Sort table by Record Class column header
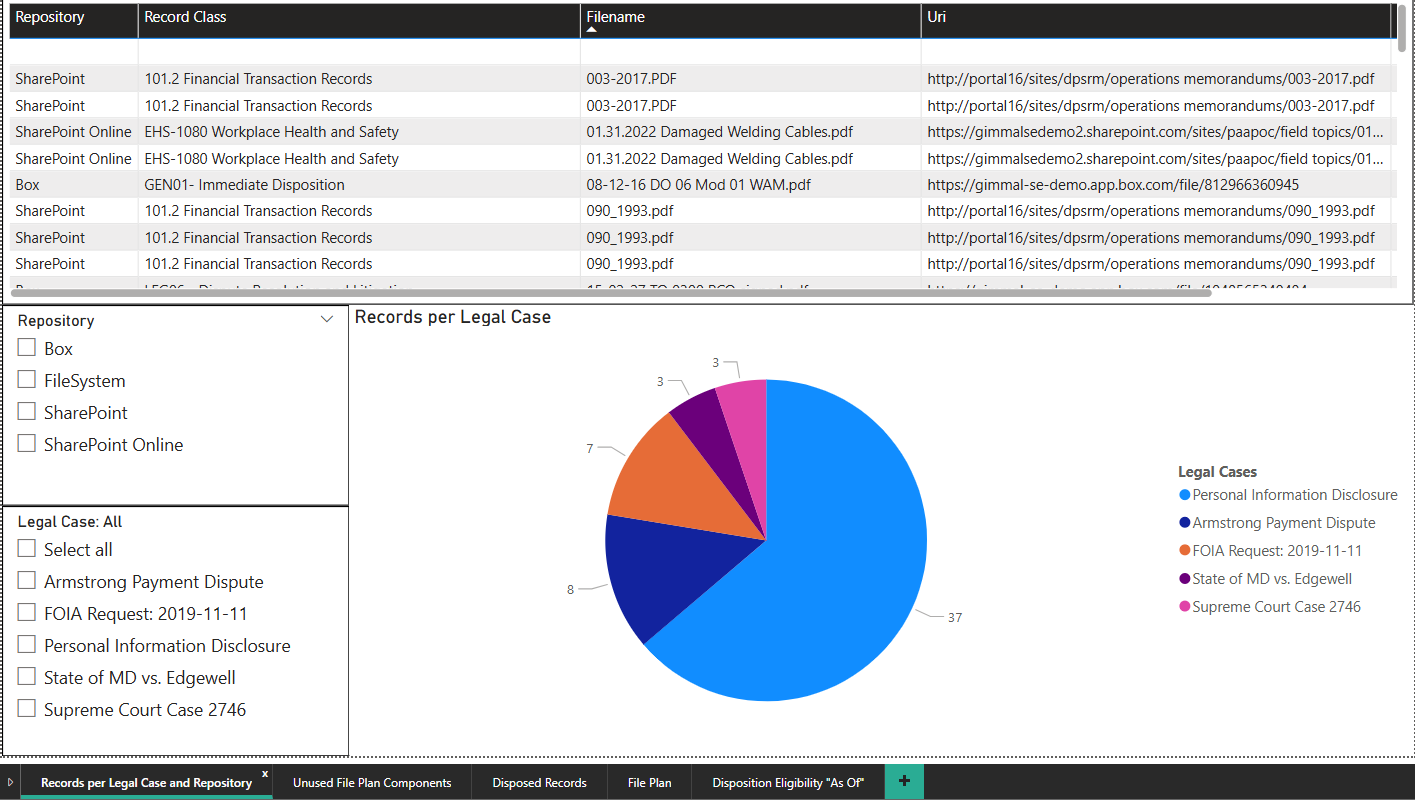Screen dimensions: 1415x800 pyautogui.click(x=185, y=17)
